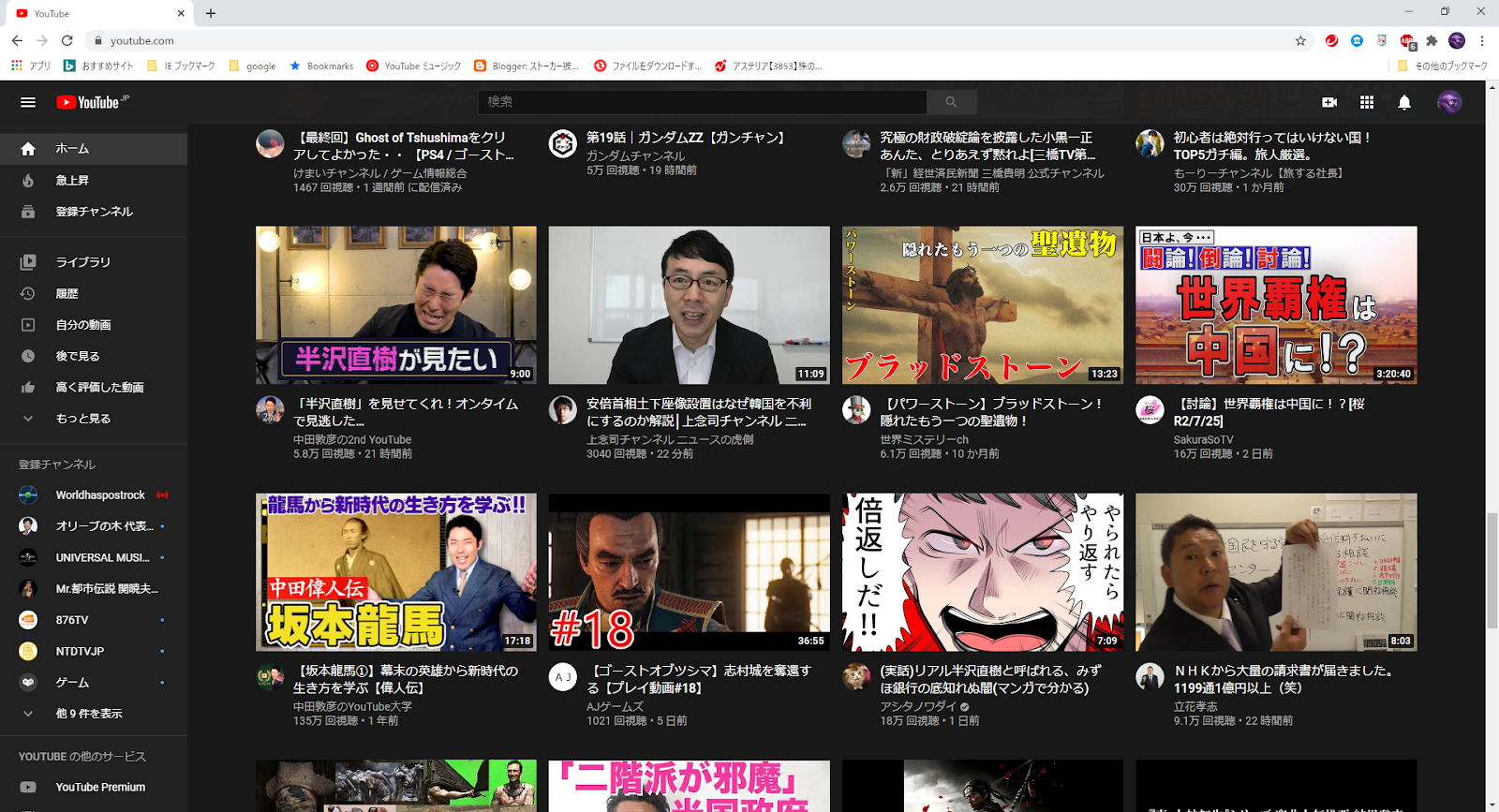Close the YouTube tab

pos(181,13)
